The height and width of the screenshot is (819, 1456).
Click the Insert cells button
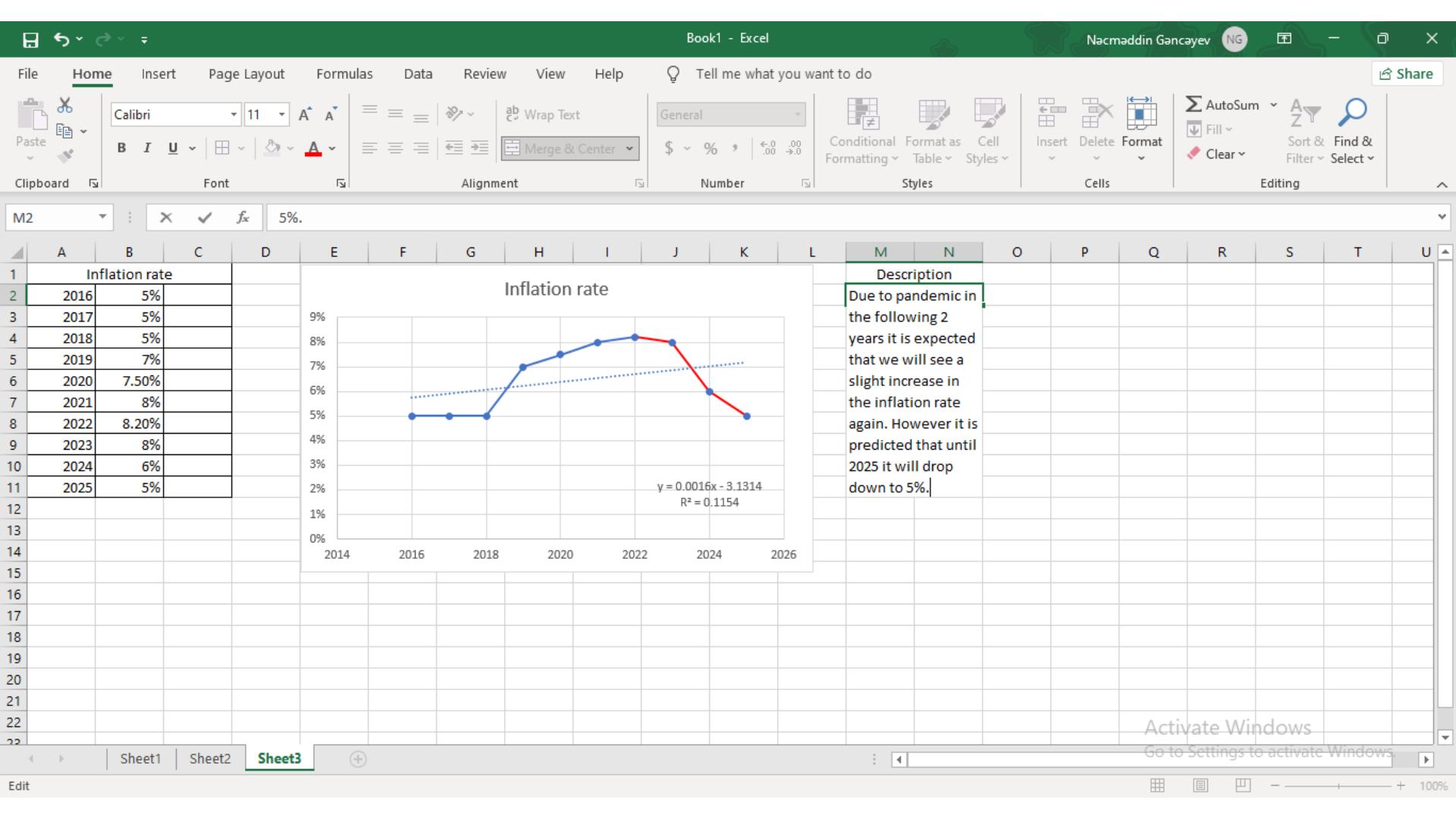1052,130
